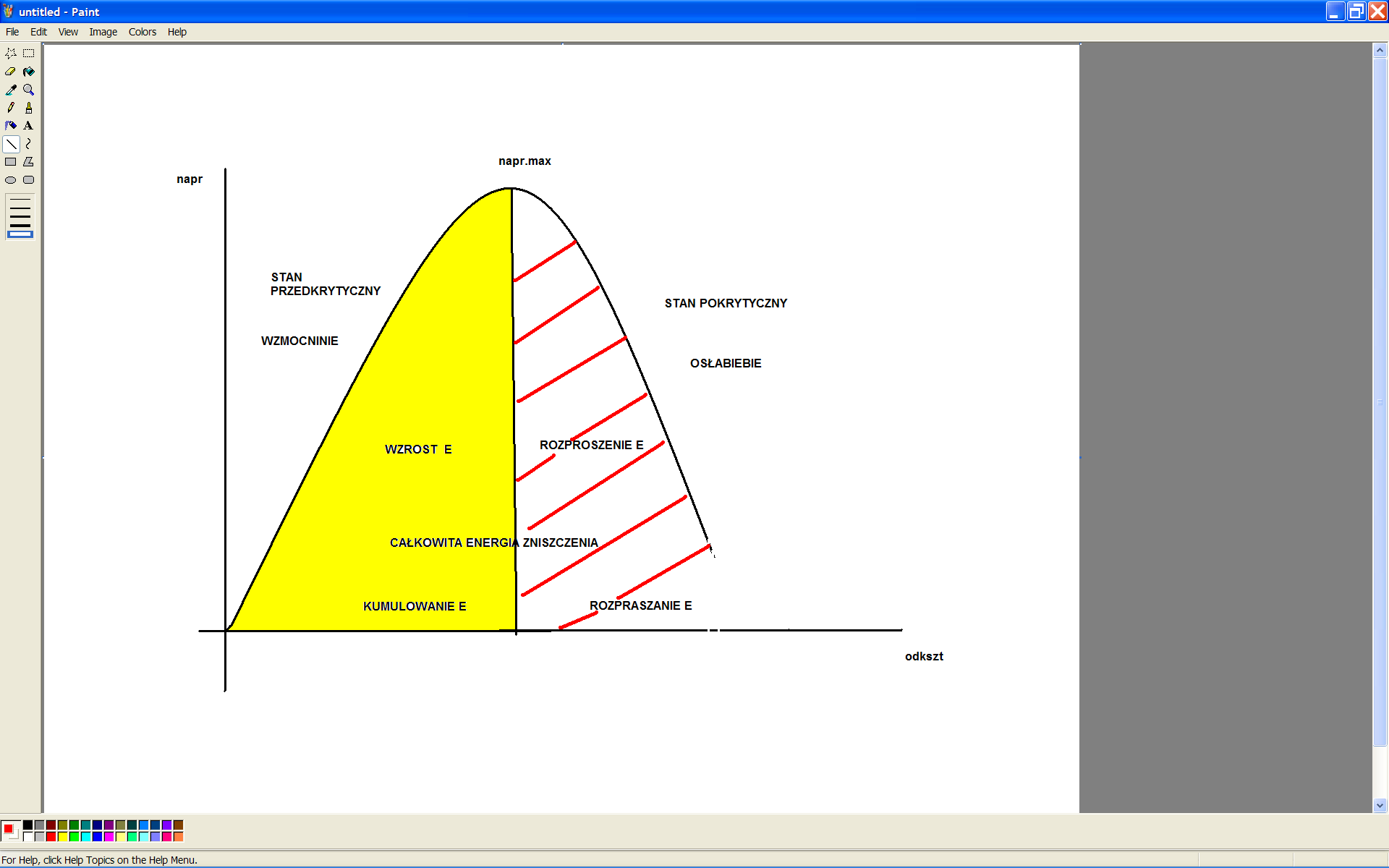
Task: Open the View menu
Action: tap(68, 32)
